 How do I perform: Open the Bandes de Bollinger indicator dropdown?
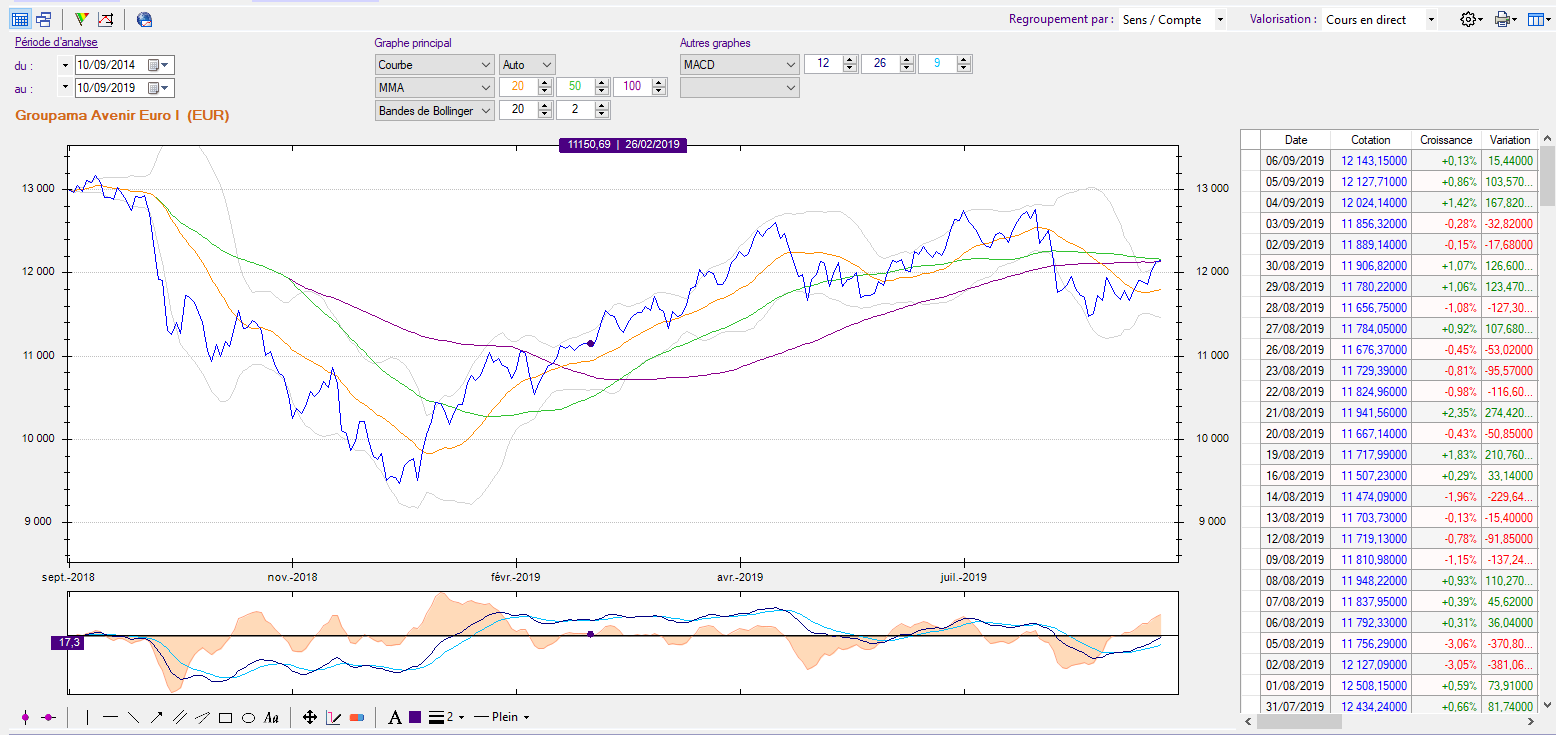[434, 110]
